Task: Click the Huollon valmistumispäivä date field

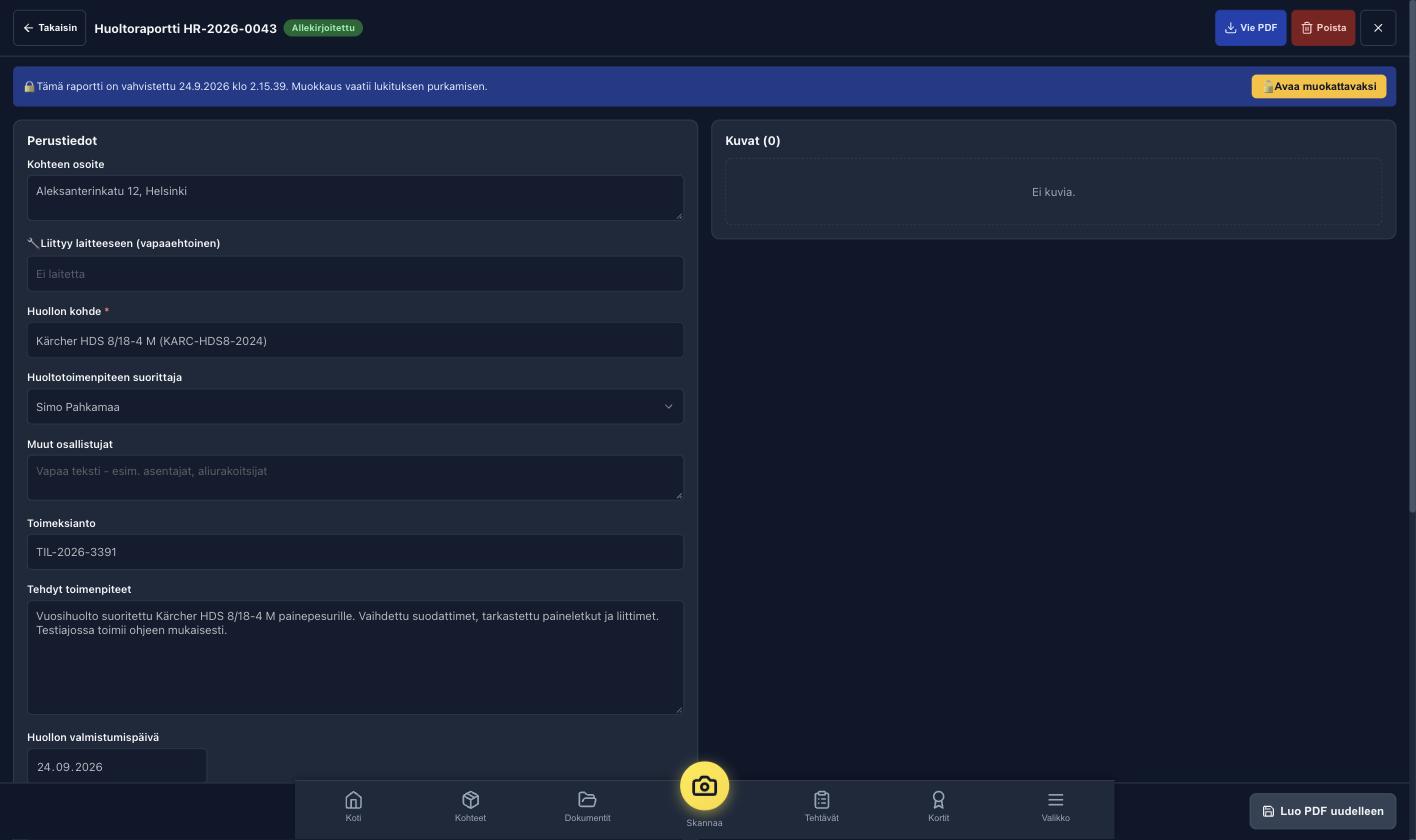Action: click(117, 766)
